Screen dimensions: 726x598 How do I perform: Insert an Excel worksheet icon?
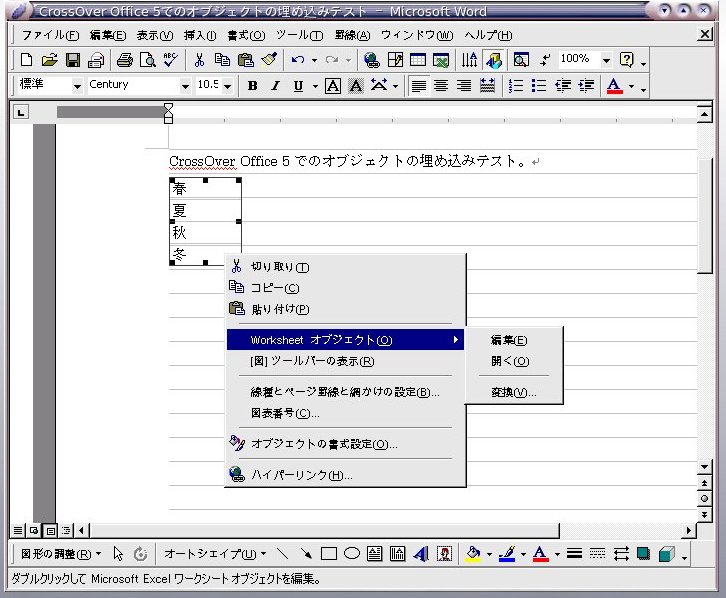441,60
